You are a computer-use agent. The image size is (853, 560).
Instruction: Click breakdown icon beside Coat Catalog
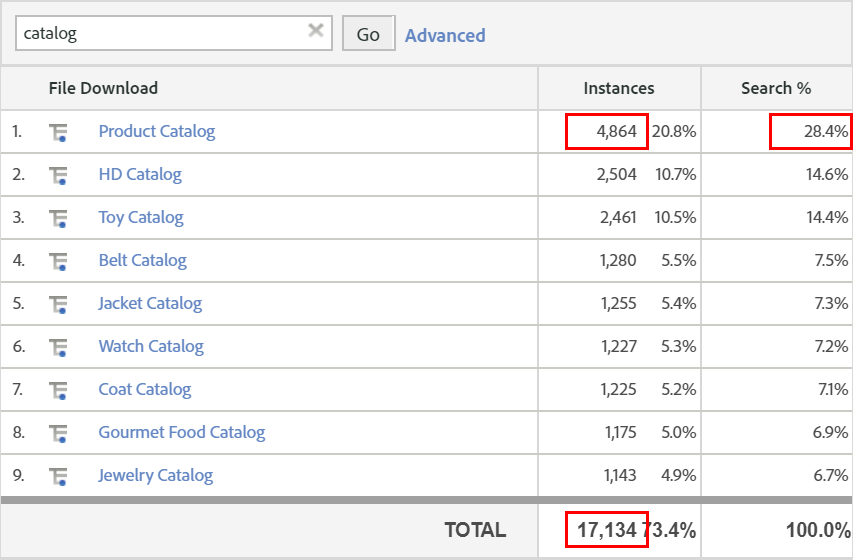click(x=58, y=390)
